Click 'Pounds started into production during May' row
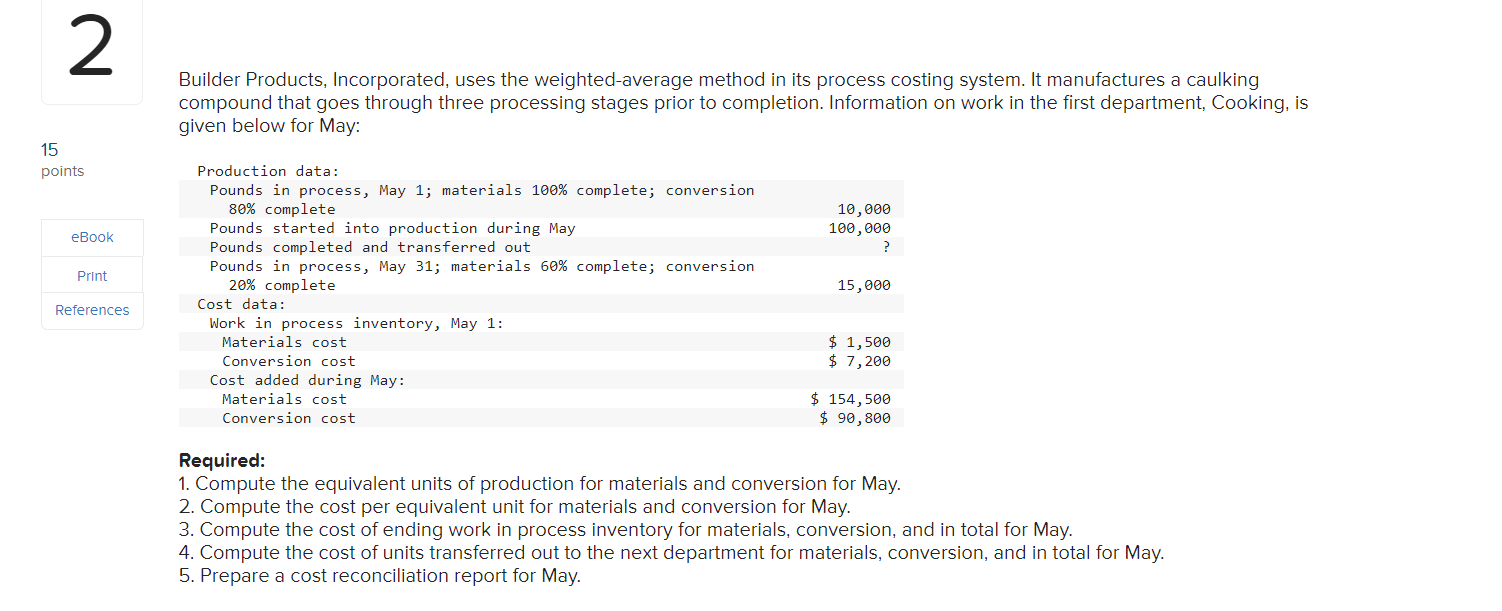 pyautogui.click(x=541, y=228)
